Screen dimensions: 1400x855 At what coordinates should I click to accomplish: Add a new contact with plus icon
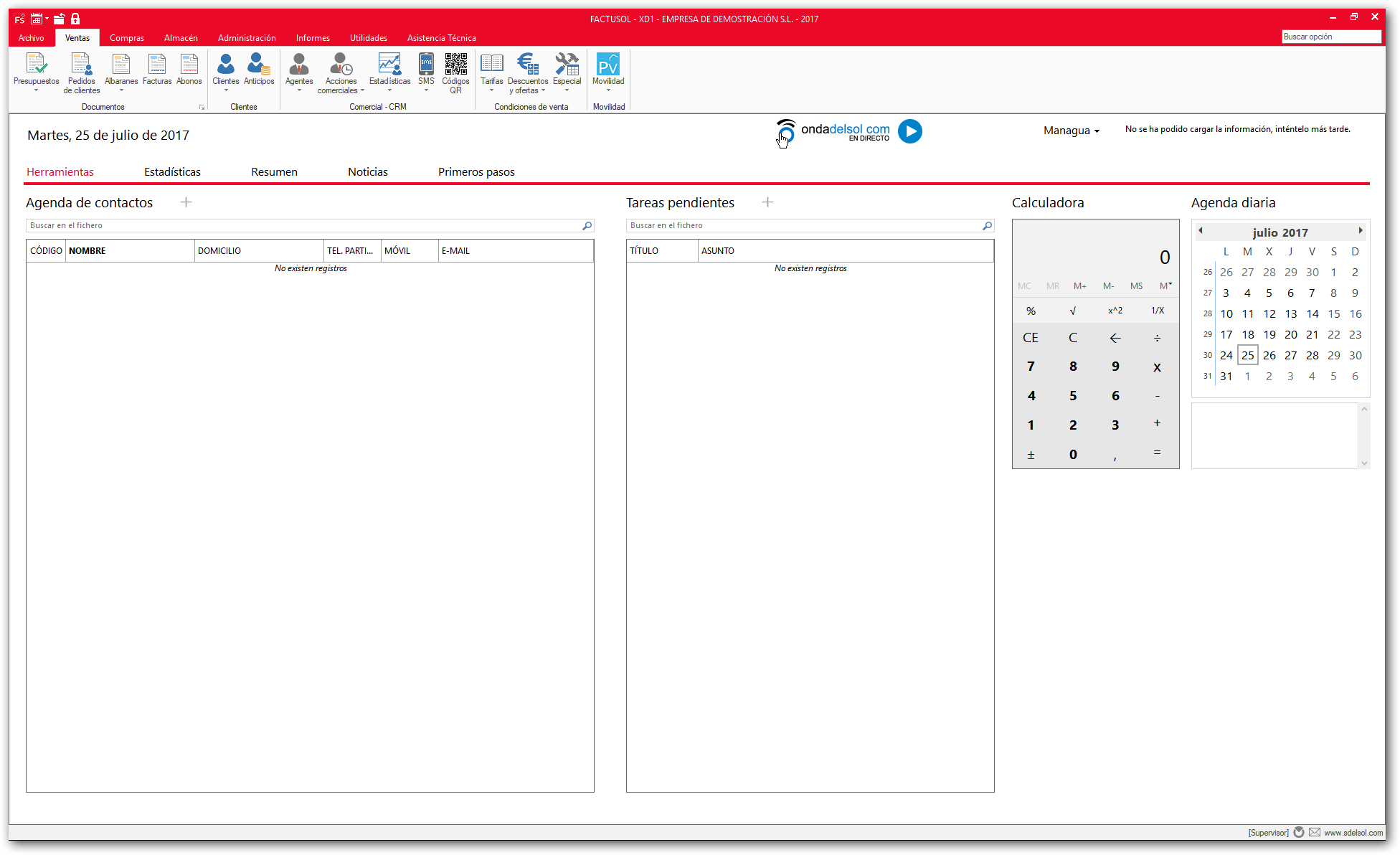point(186,202)
